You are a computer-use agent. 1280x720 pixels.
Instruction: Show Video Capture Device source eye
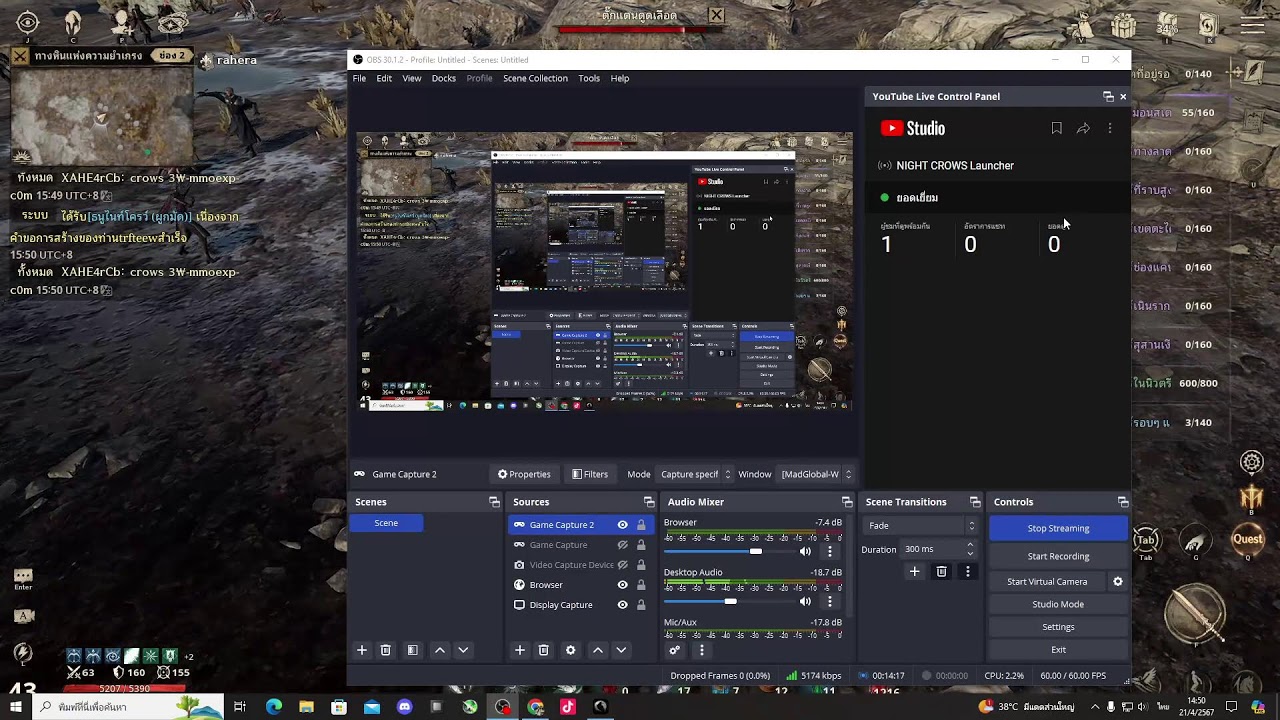(x=622, y=565)
